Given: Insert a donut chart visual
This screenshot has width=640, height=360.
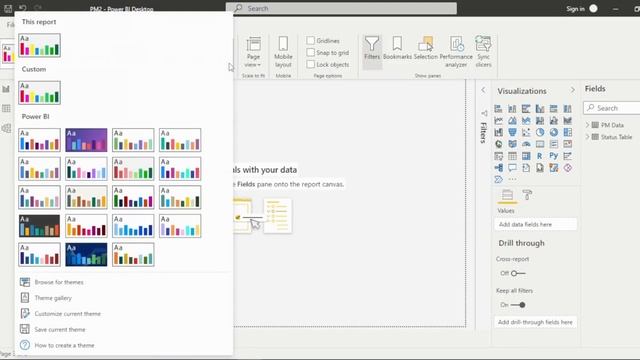Looking at the screenshot, I should click(554, 132).
